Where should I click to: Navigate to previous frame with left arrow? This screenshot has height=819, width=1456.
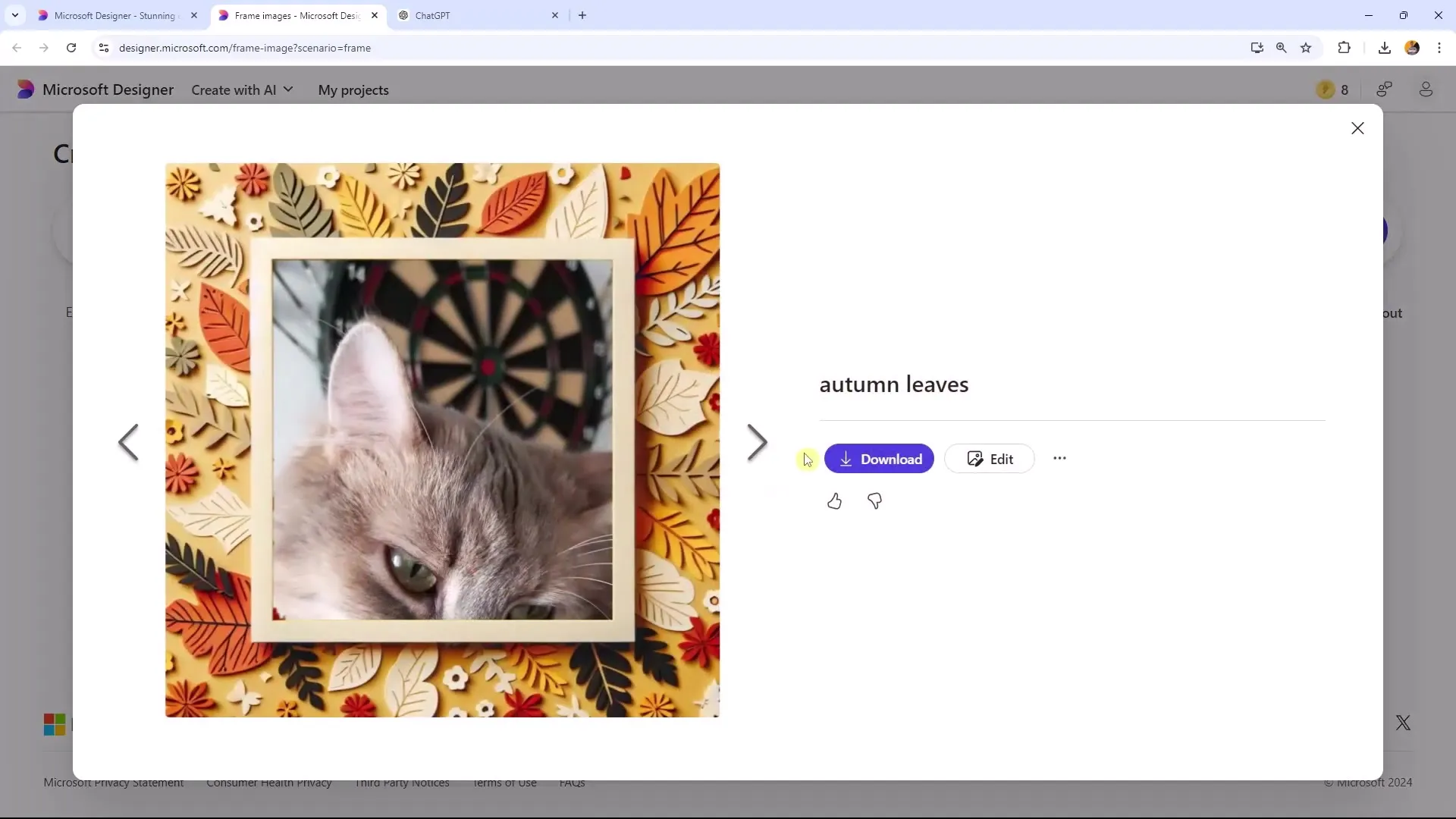pos(128,442)
